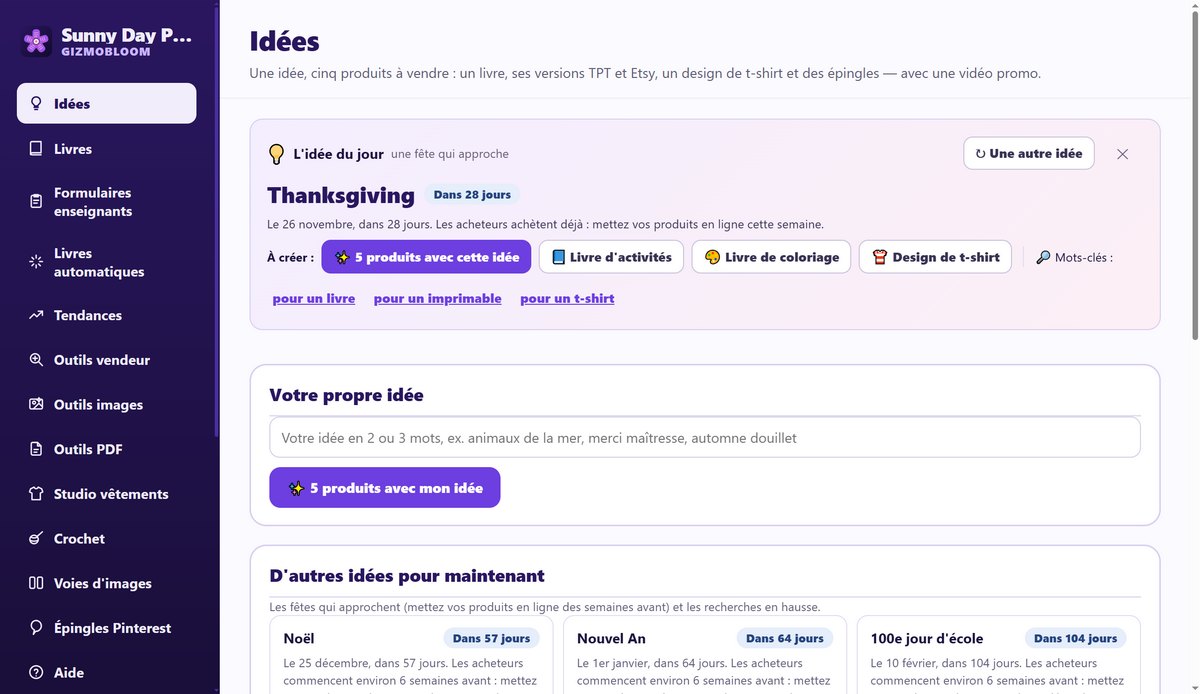Click 5 produits avec mon idée button

click(x=385, y=488)
